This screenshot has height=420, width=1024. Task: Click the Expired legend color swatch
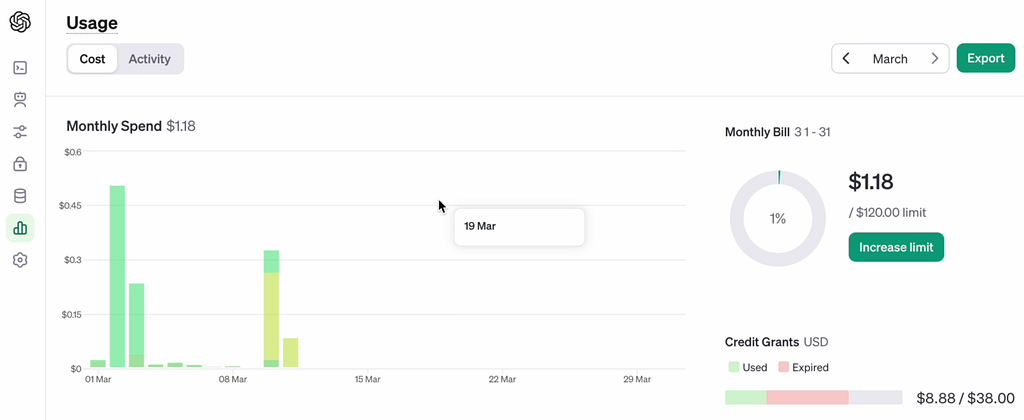pyautogui.click(x=783, y=367)
